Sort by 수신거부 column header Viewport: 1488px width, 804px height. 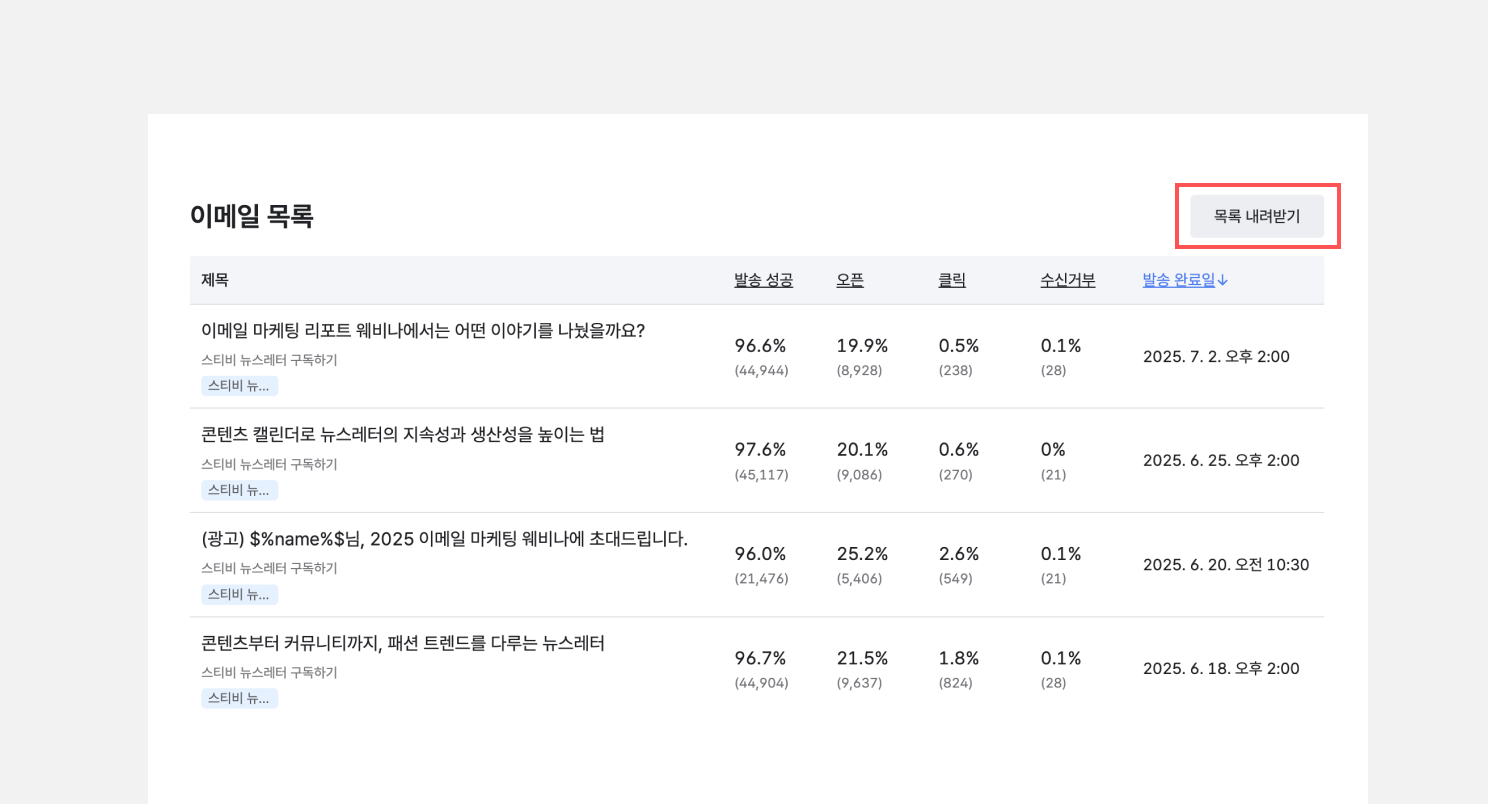tap(1067, 281)
